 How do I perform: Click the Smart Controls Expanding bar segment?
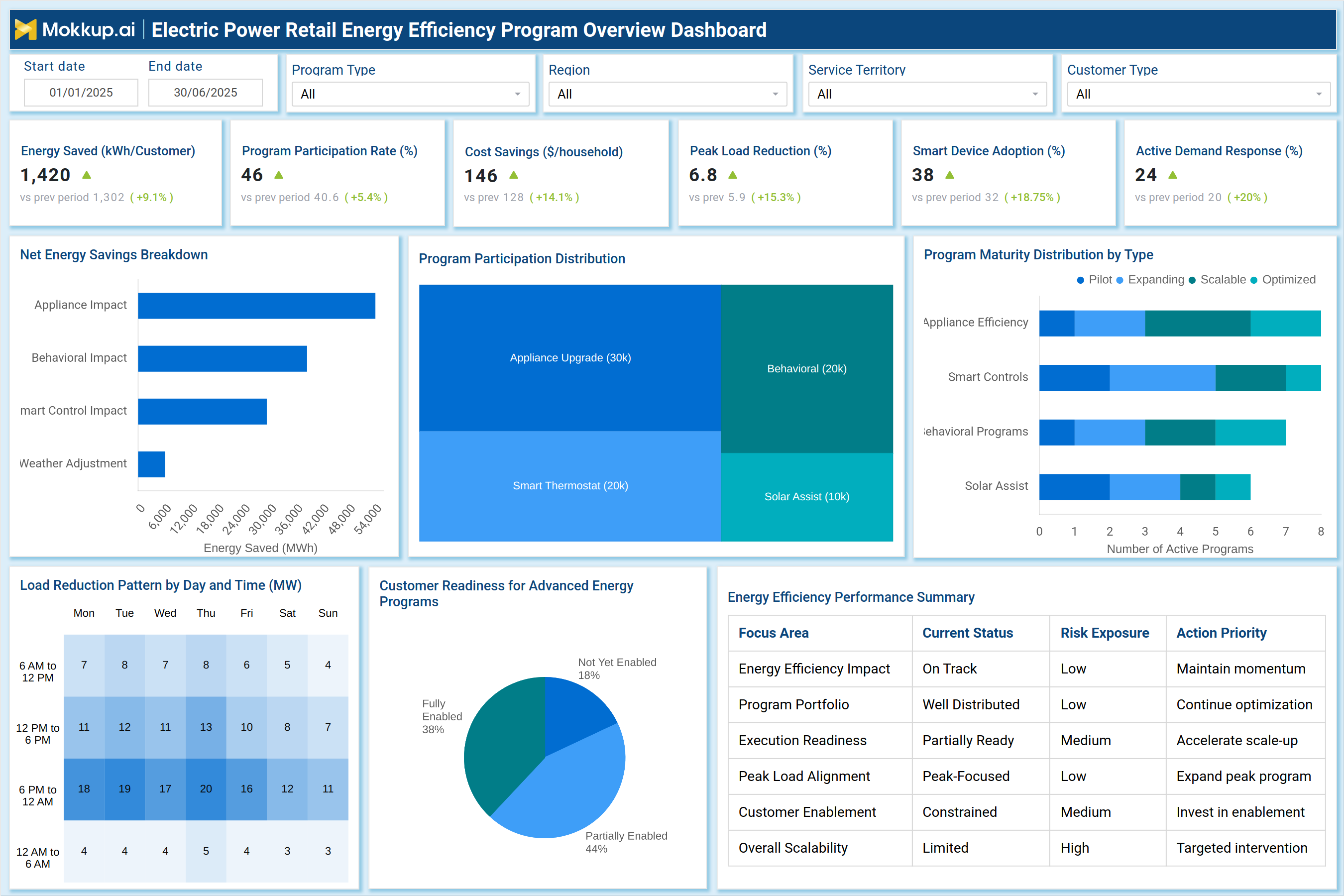point(1162,378)
